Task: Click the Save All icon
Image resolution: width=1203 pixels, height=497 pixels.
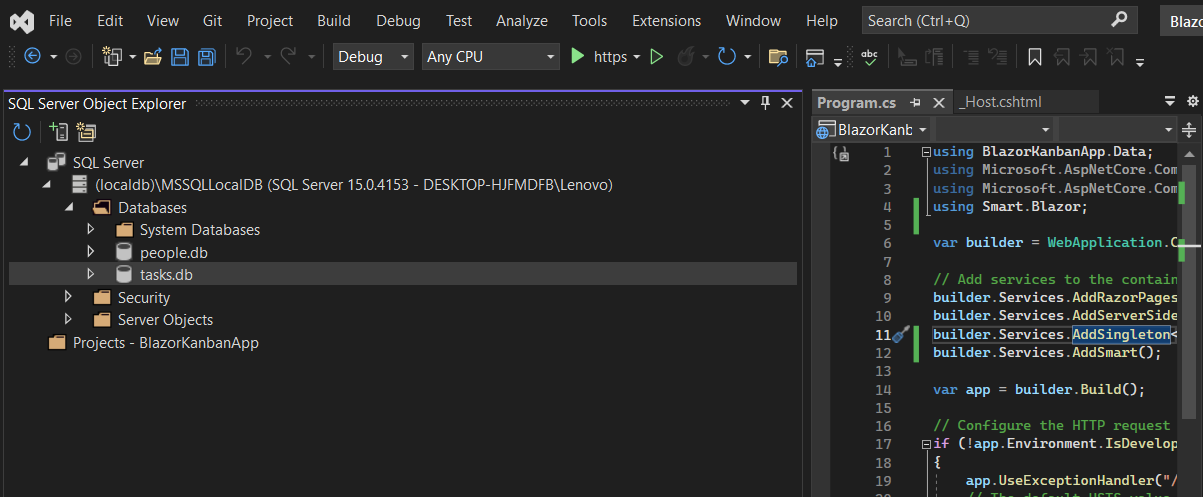Action: pyautogui.click(x=207, y=57)
